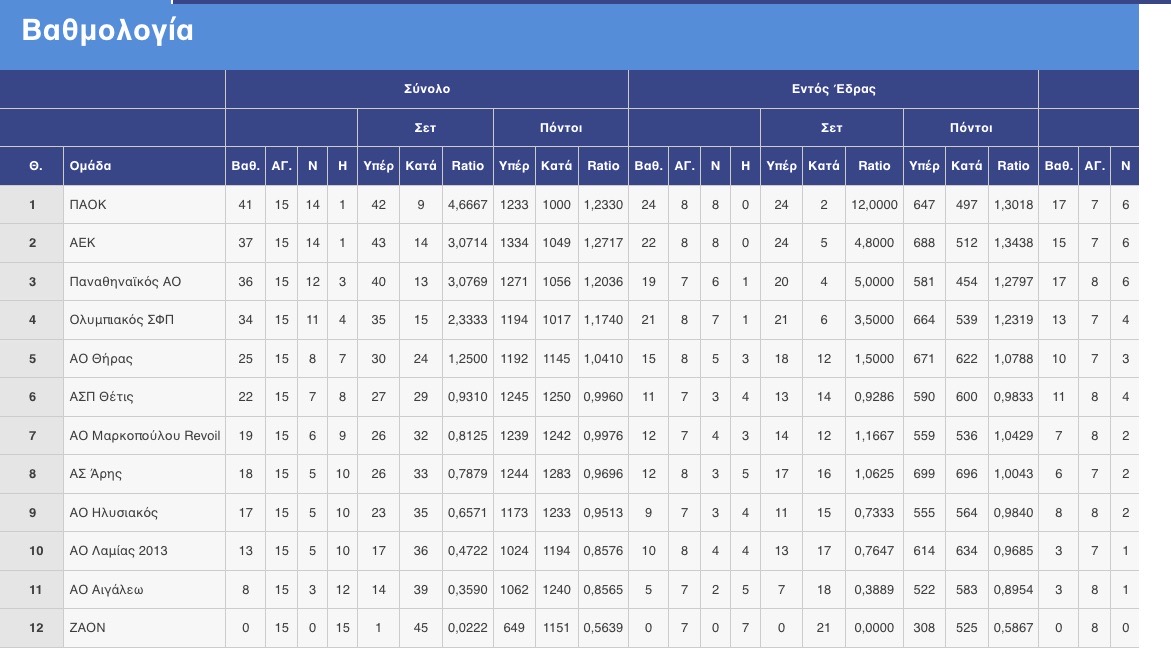Screen dimensions: 1171x665
Task: Select team name ΖΑΟΝ
Action: (x=87, y=628)
